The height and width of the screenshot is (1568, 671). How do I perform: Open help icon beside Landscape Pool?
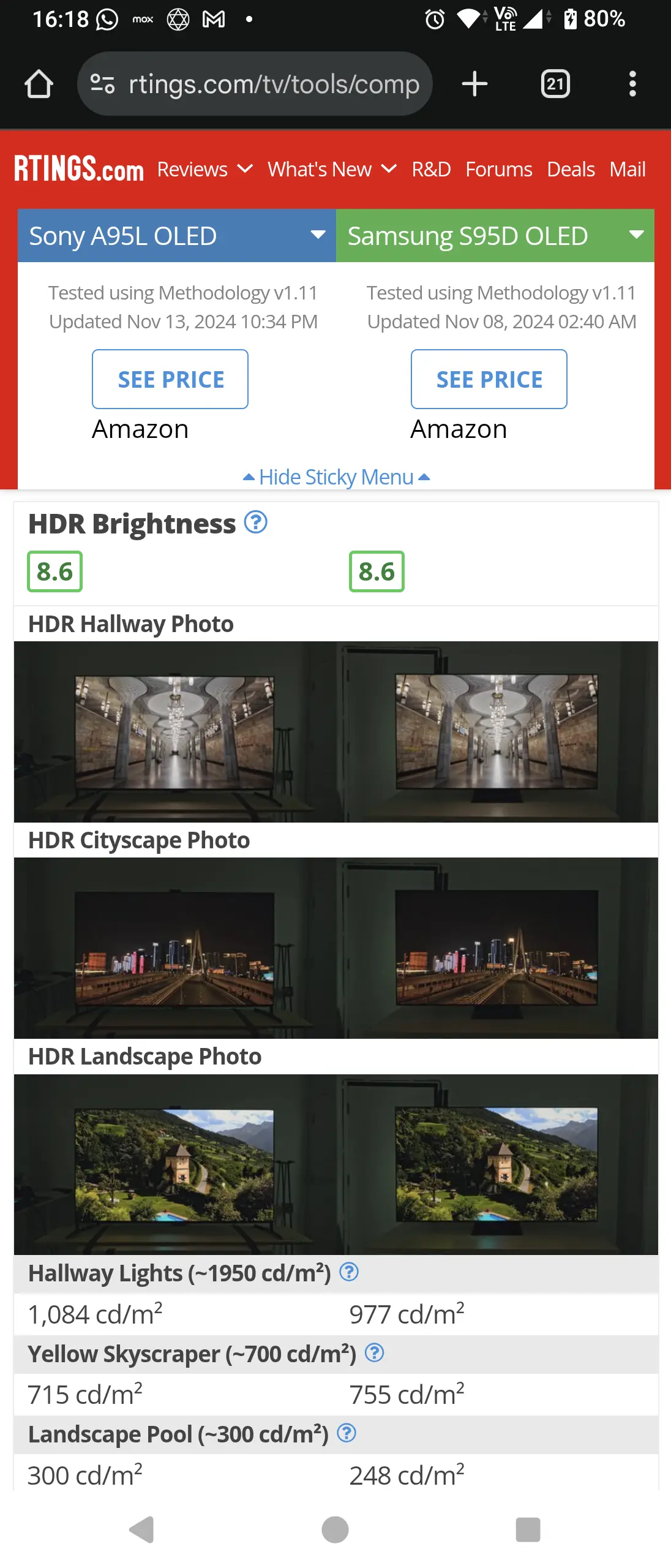point(347,1433)
